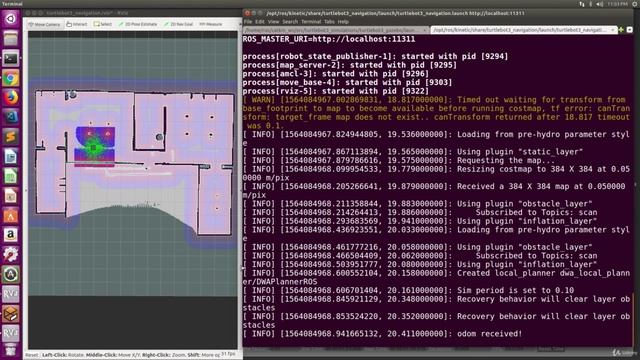This screenshot has width=640, height=360.
Task: Open Ubuntu Dash search from launcher
Action: coord(11,19)
